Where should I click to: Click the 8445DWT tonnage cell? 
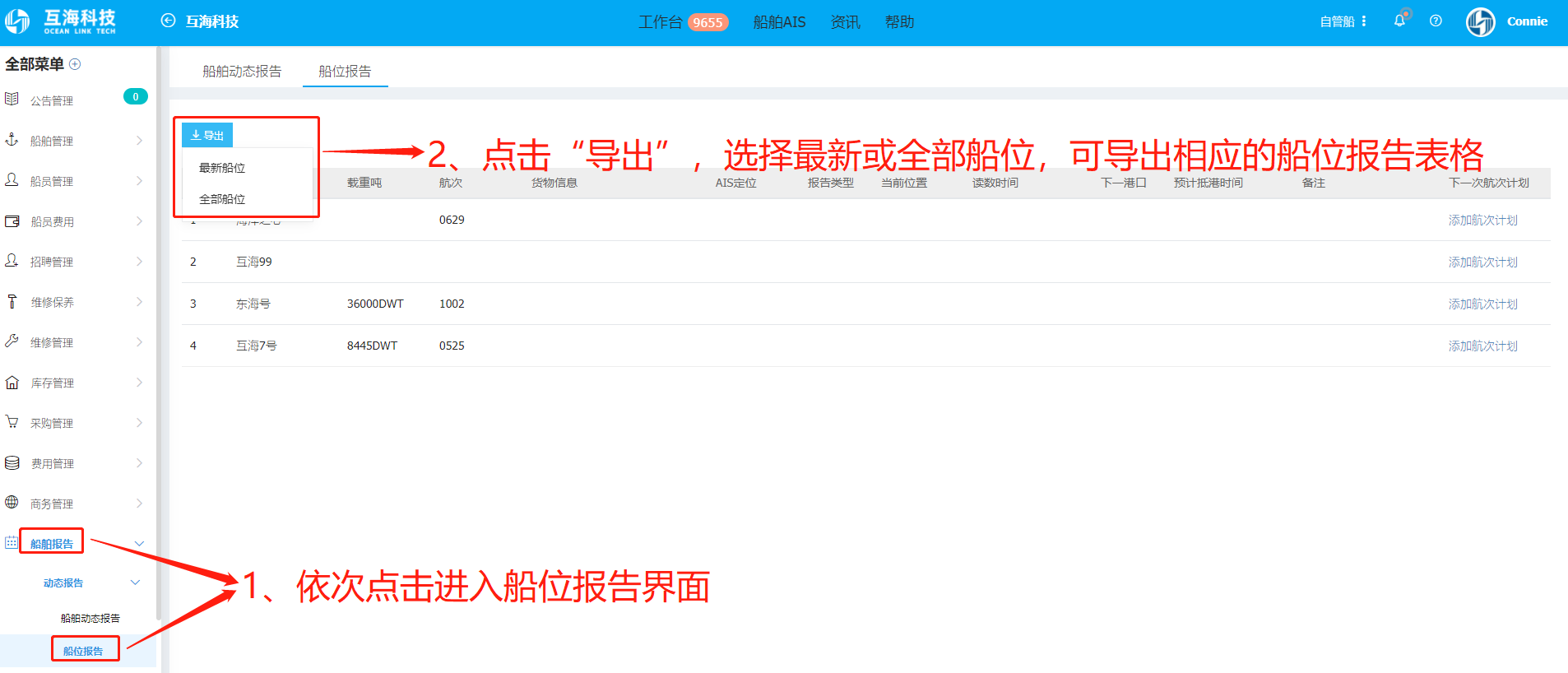372,346
